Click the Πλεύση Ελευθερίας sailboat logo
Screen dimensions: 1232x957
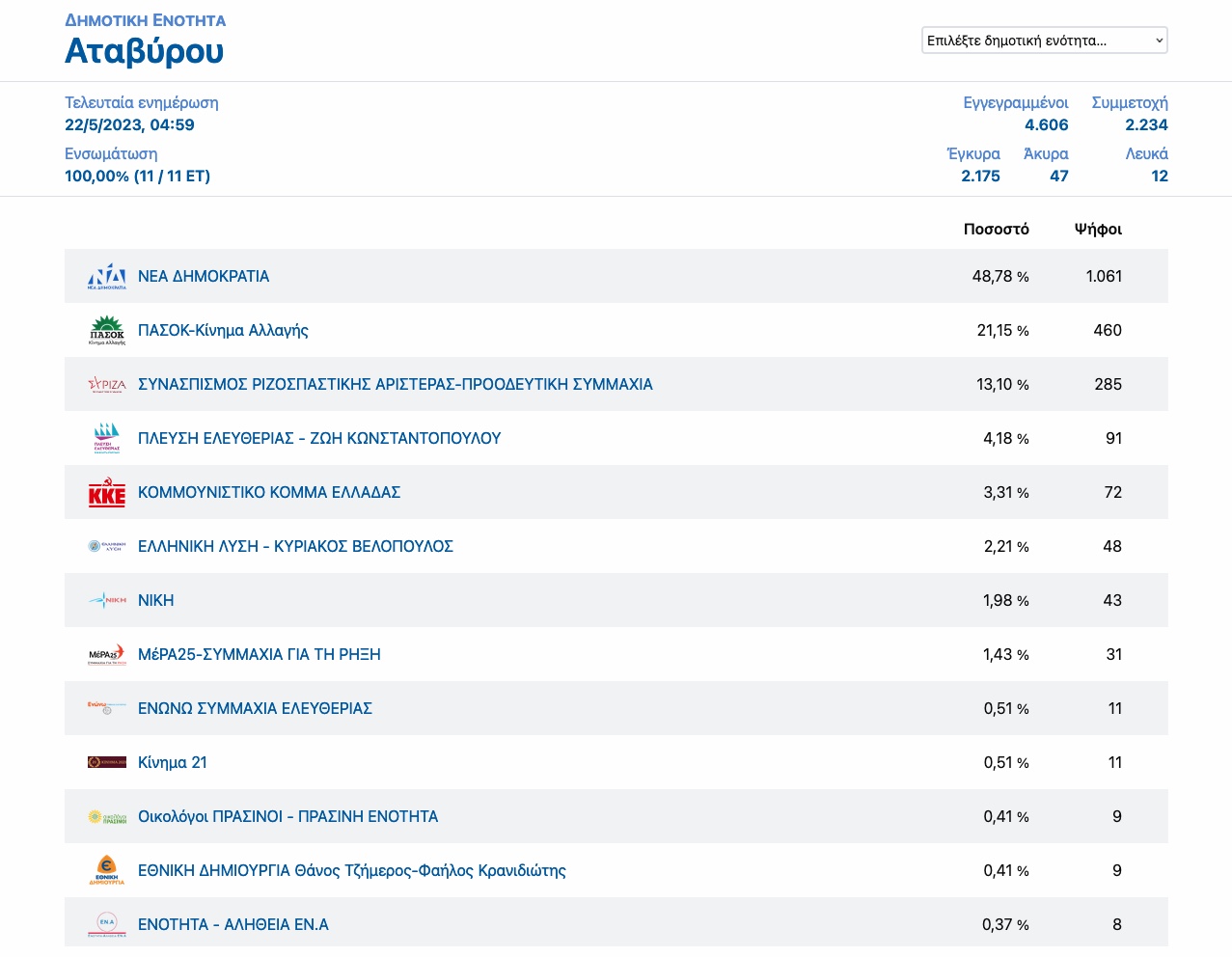[x=107, y=438]
